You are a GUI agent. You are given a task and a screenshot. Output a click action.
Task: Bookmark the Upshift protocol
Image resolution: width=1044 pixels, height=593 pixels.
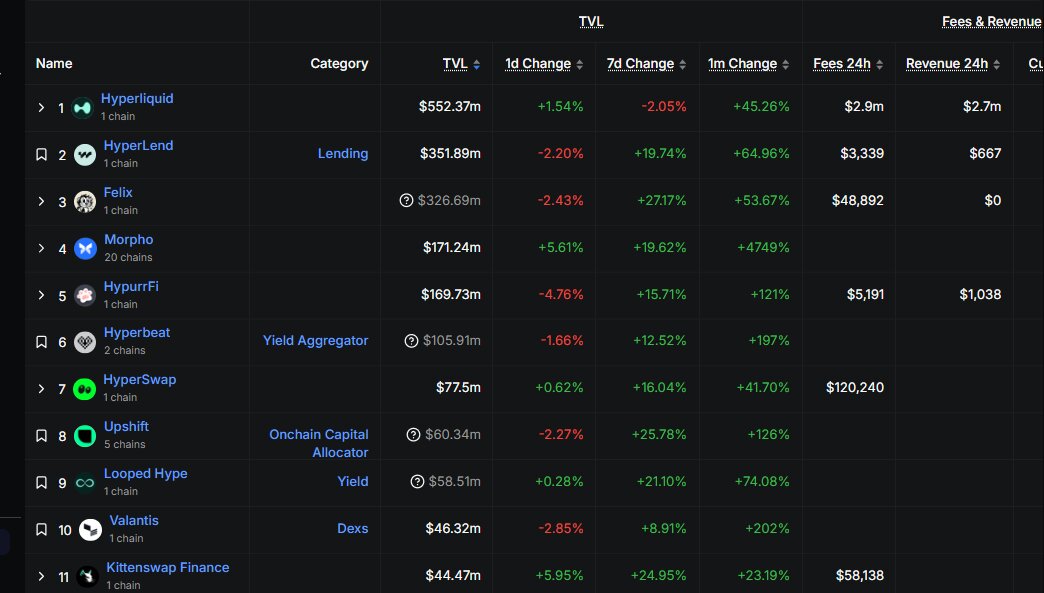click(41, 436)
